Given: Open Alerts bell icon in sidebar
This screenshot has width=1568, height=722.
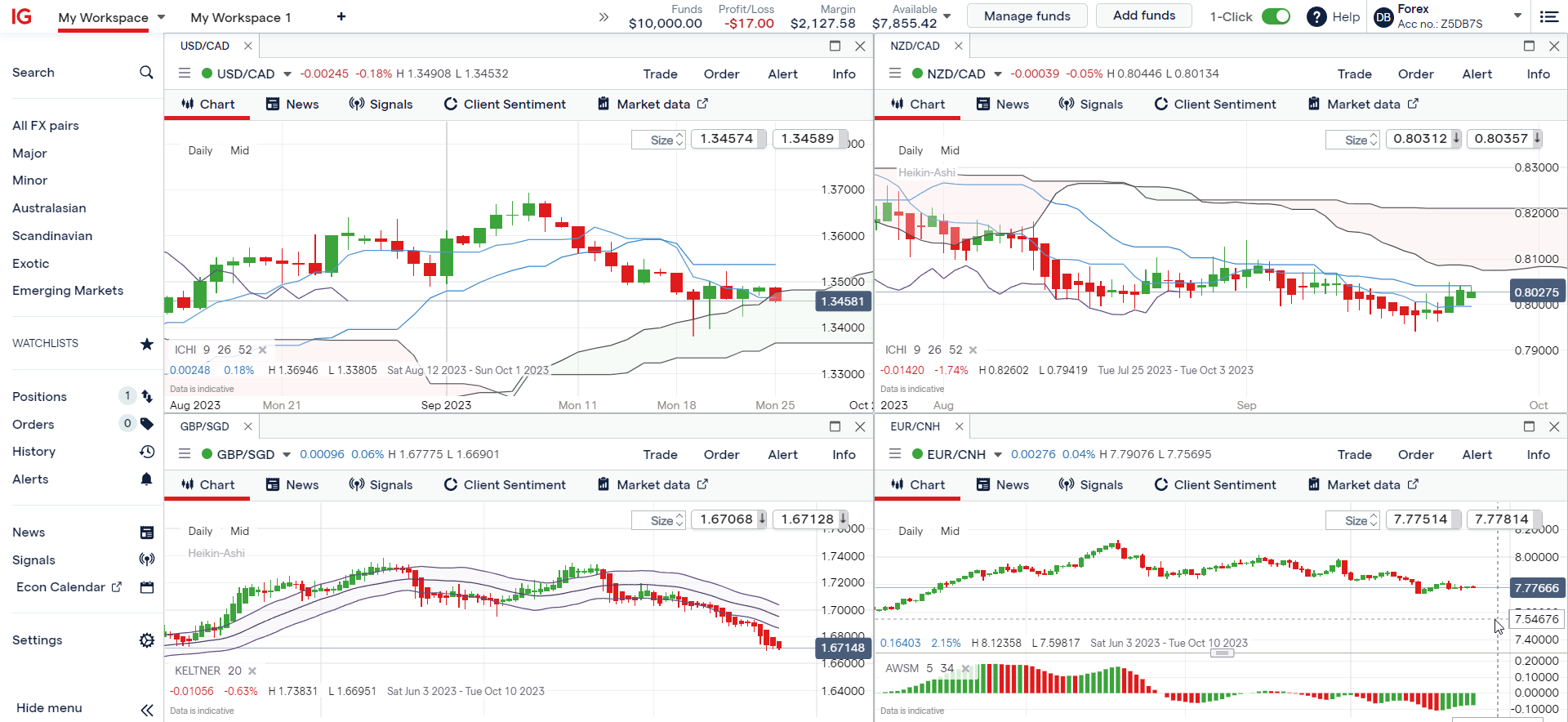Looking at the screenshot, I should [x=147, y=479].
